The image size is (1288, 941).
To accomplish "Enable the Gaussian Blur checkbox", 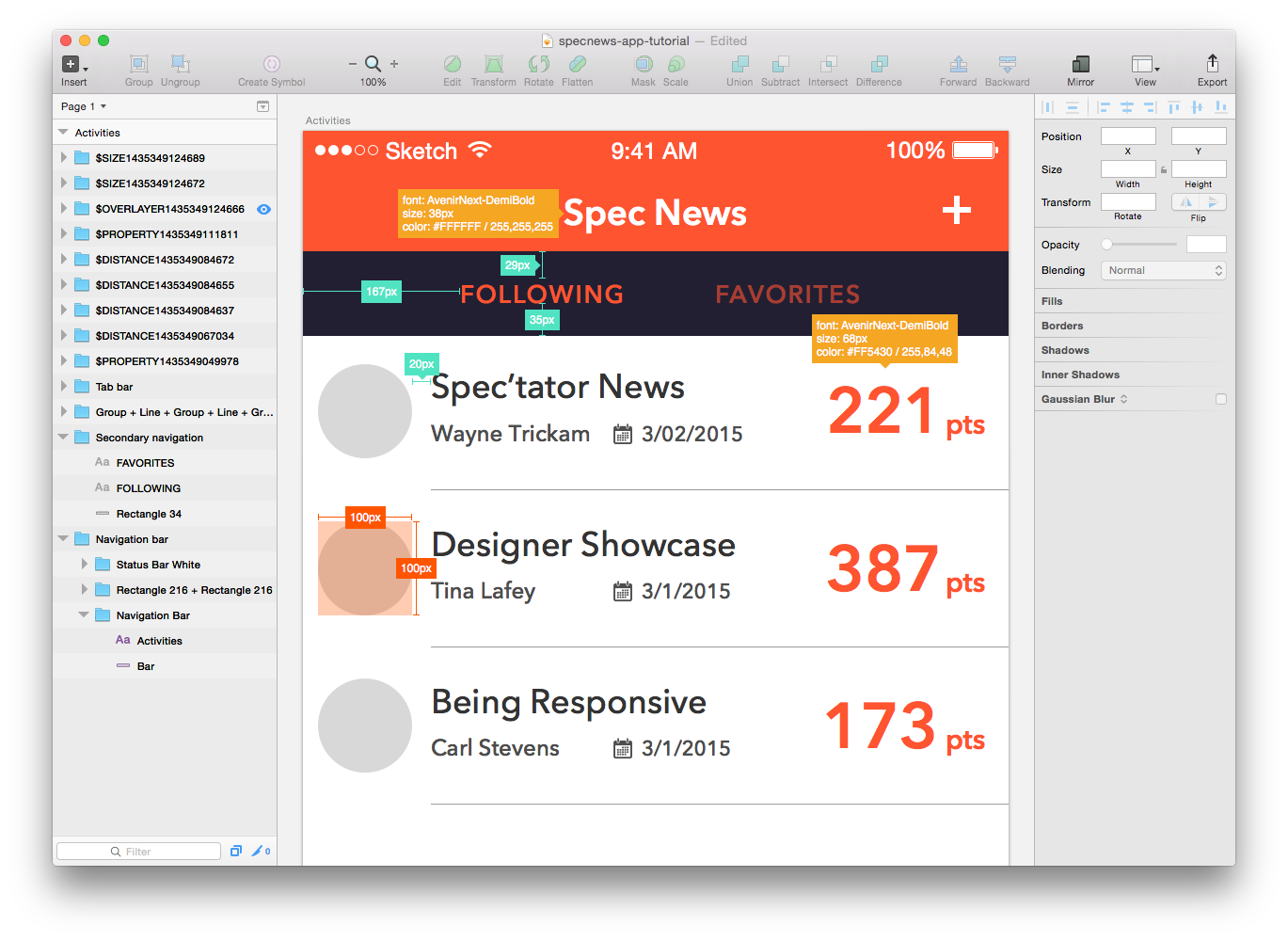I will (x=1221, y=399).
